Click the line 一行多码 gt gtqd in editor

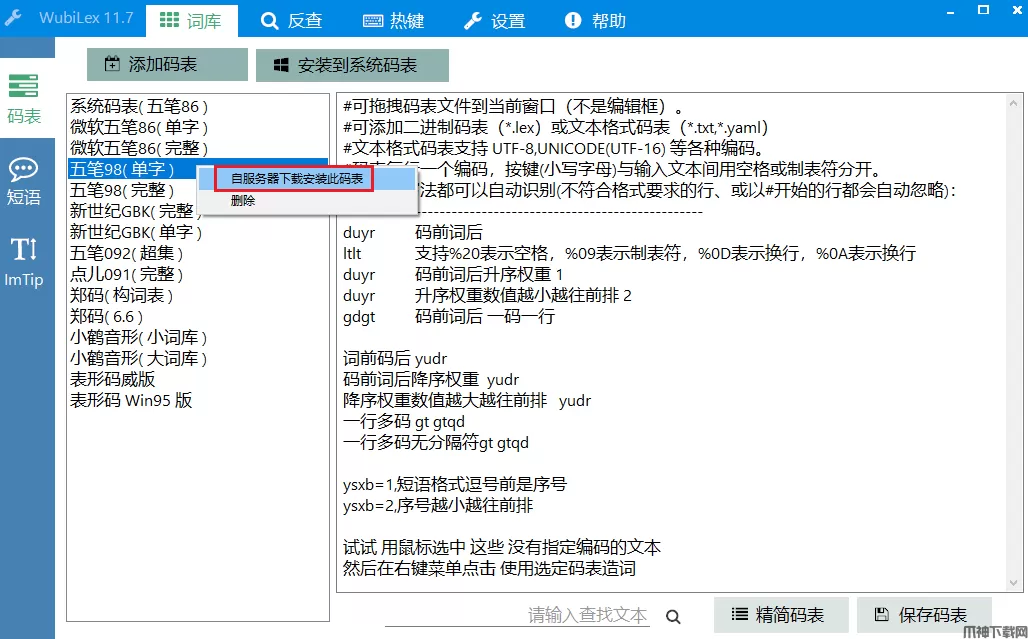pyautogui.click(x=404, y=421)
